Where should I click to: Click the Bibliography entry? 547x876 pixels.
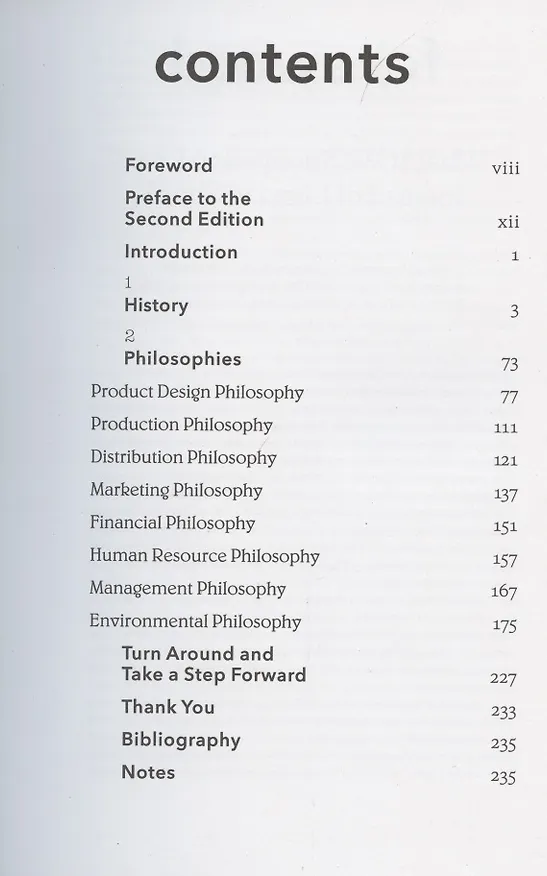[x=181, y=740]
